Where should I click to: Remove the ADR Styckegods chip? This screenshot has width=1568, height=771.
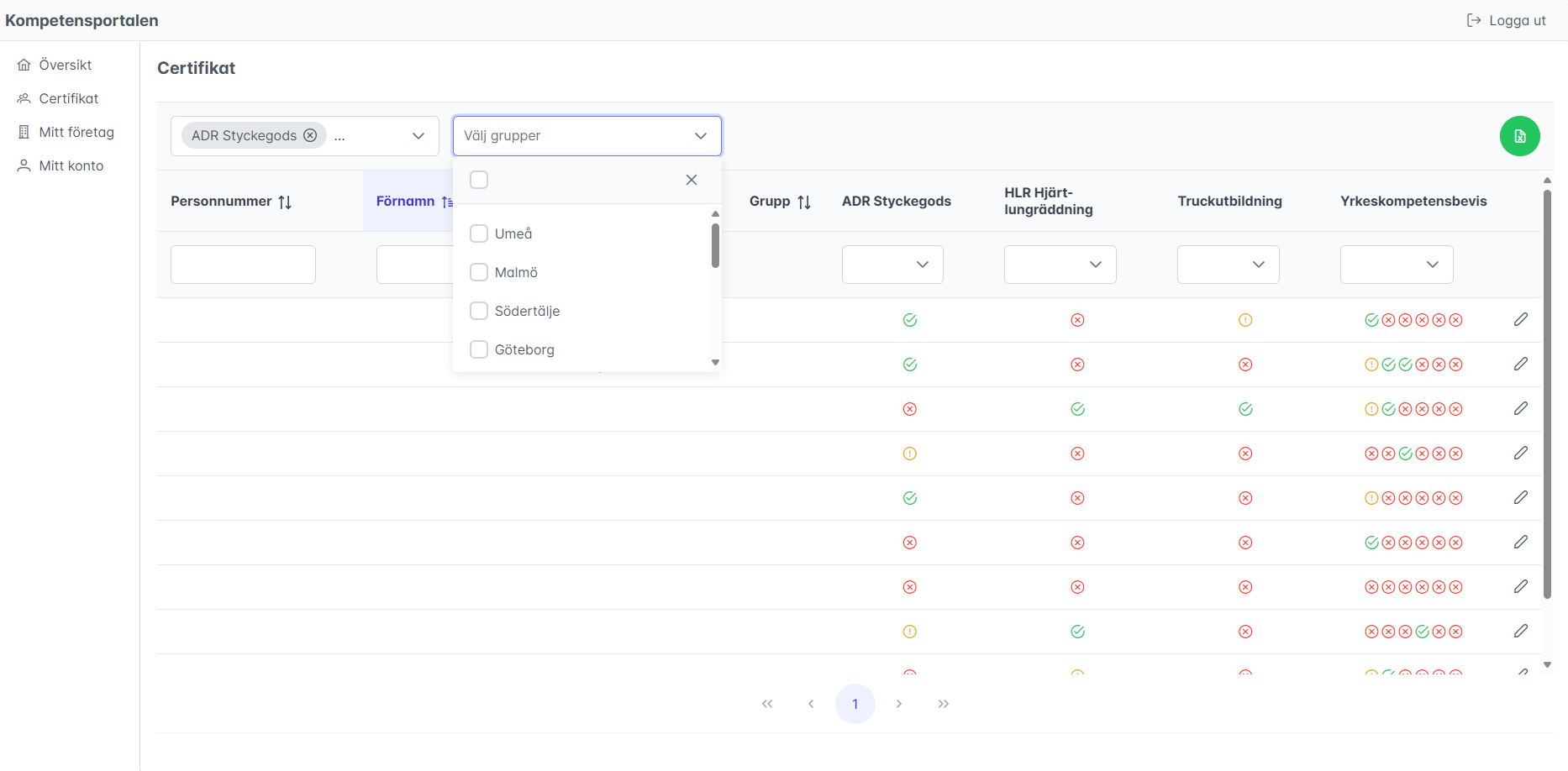[x=310, y=135]
